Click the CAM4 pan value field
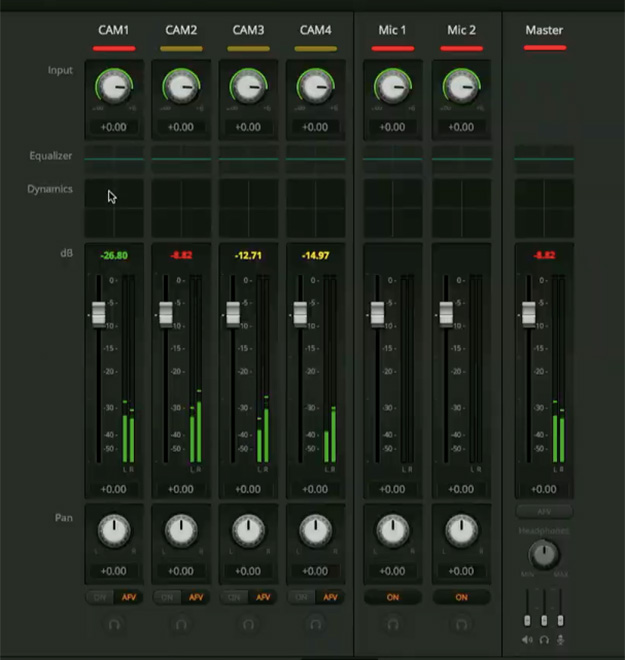The image size is (625, 660). (x=316, y=571)
